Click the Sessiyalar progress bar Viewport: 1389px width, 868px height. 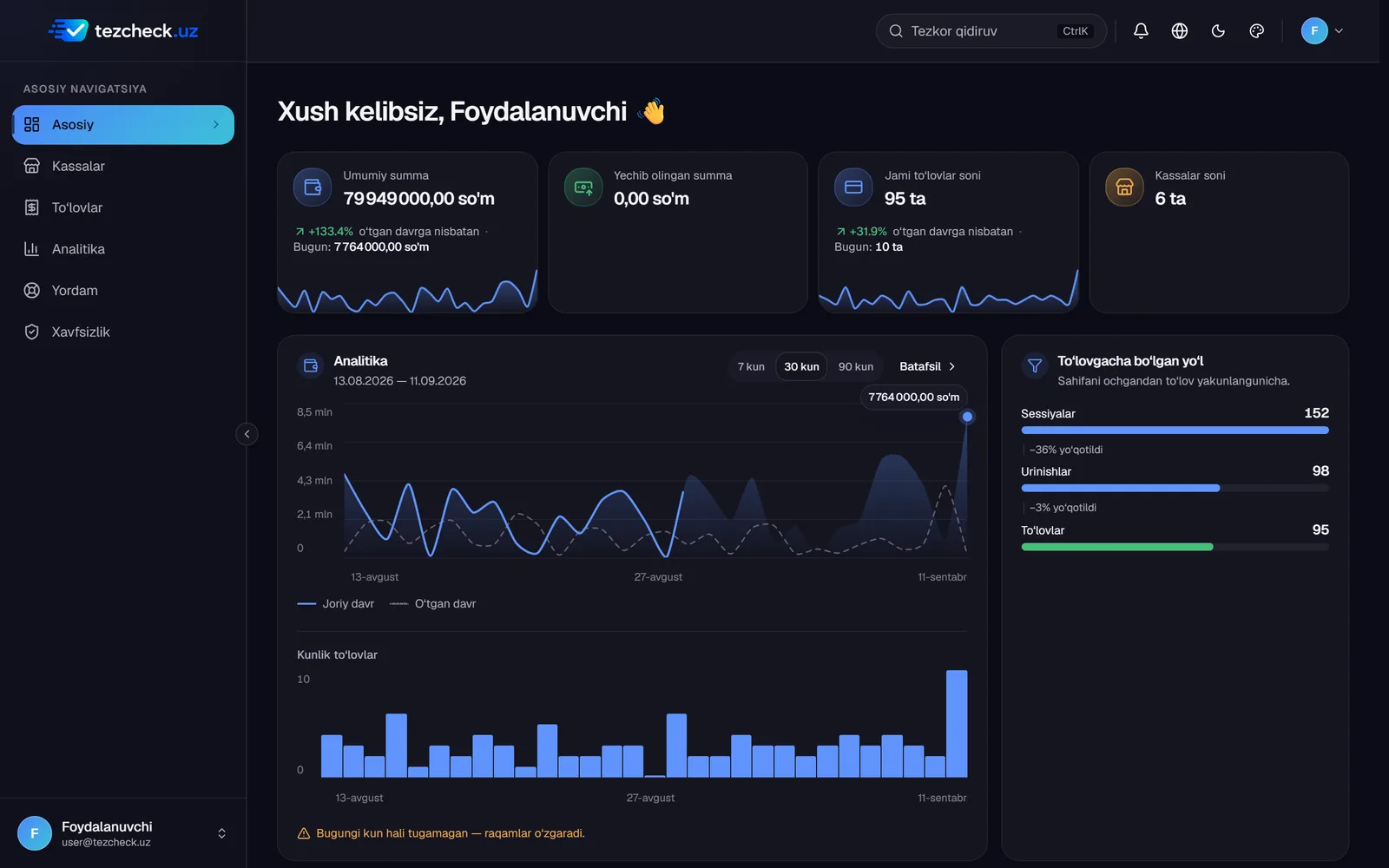coord(1175,430)
